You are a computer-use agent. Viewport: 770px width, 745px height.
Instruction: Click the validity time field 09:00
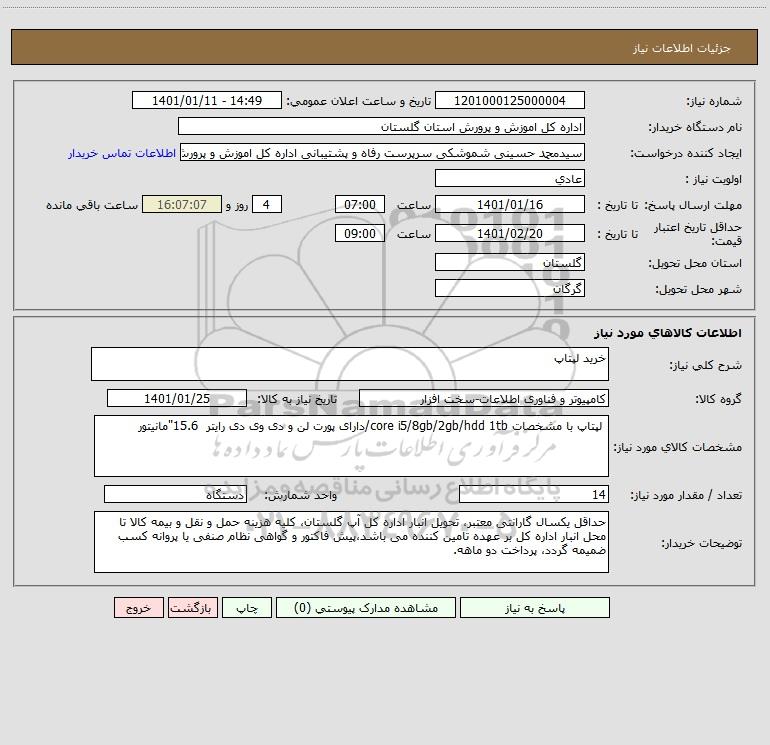pyautogui.click(x=359, y=233)
